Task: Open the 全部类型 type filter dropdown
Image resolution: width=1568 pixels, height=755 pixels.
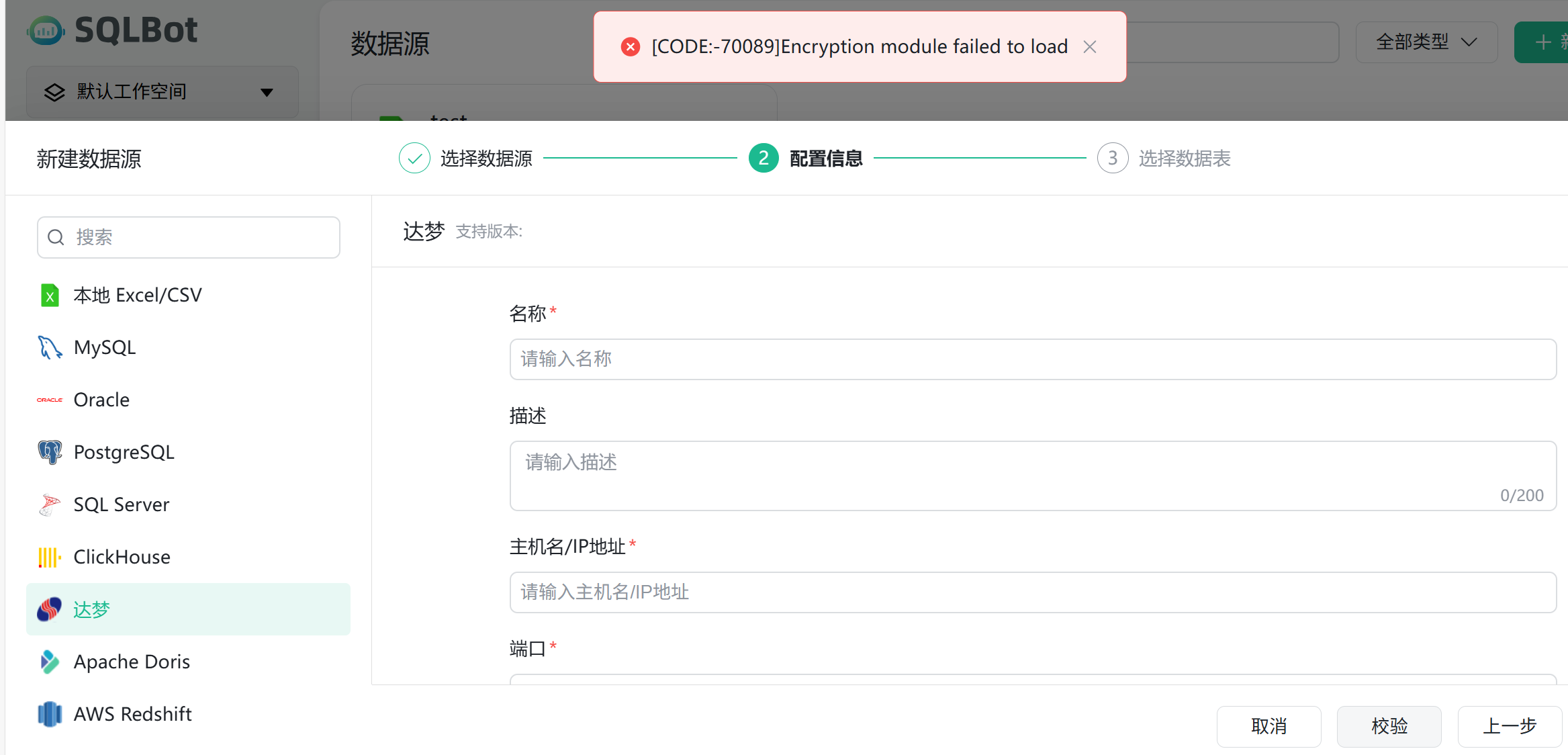Action: tap(1426, 42)
